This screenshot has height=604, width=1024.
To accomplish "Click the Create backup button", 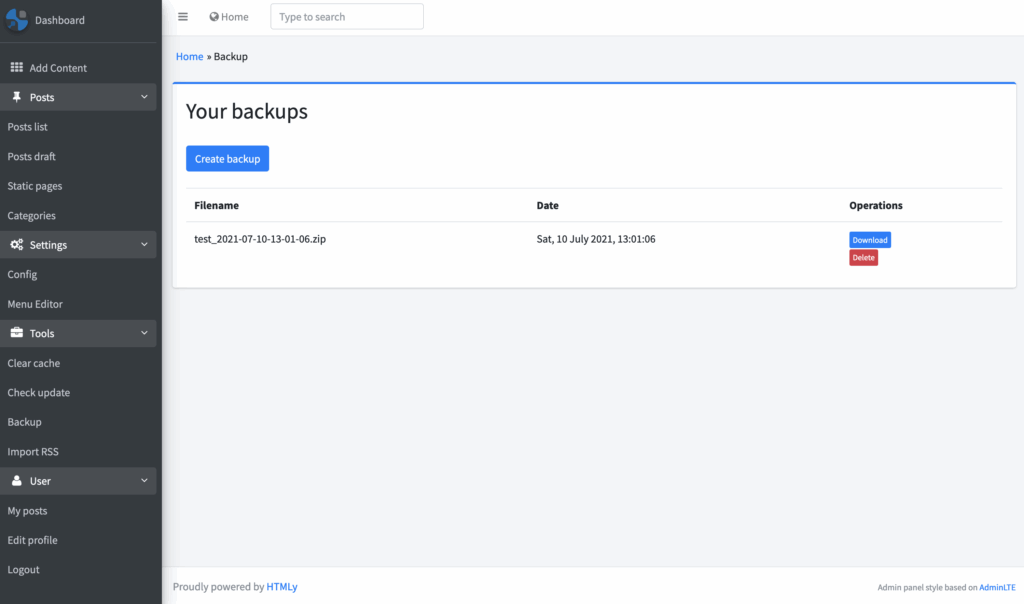I will coord(227,159).
